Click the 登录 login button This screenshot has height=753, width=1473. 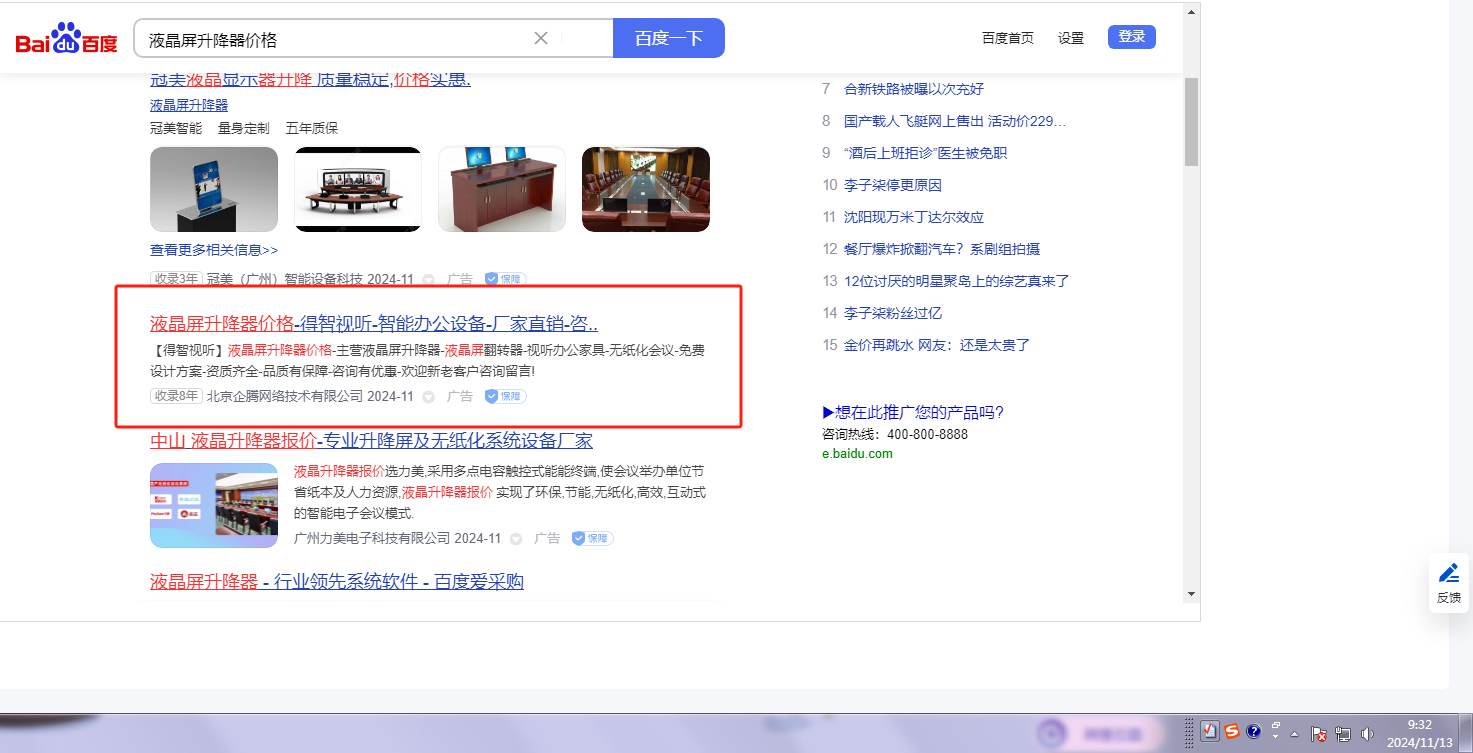pyautogui.click(x=1131, y=37)
